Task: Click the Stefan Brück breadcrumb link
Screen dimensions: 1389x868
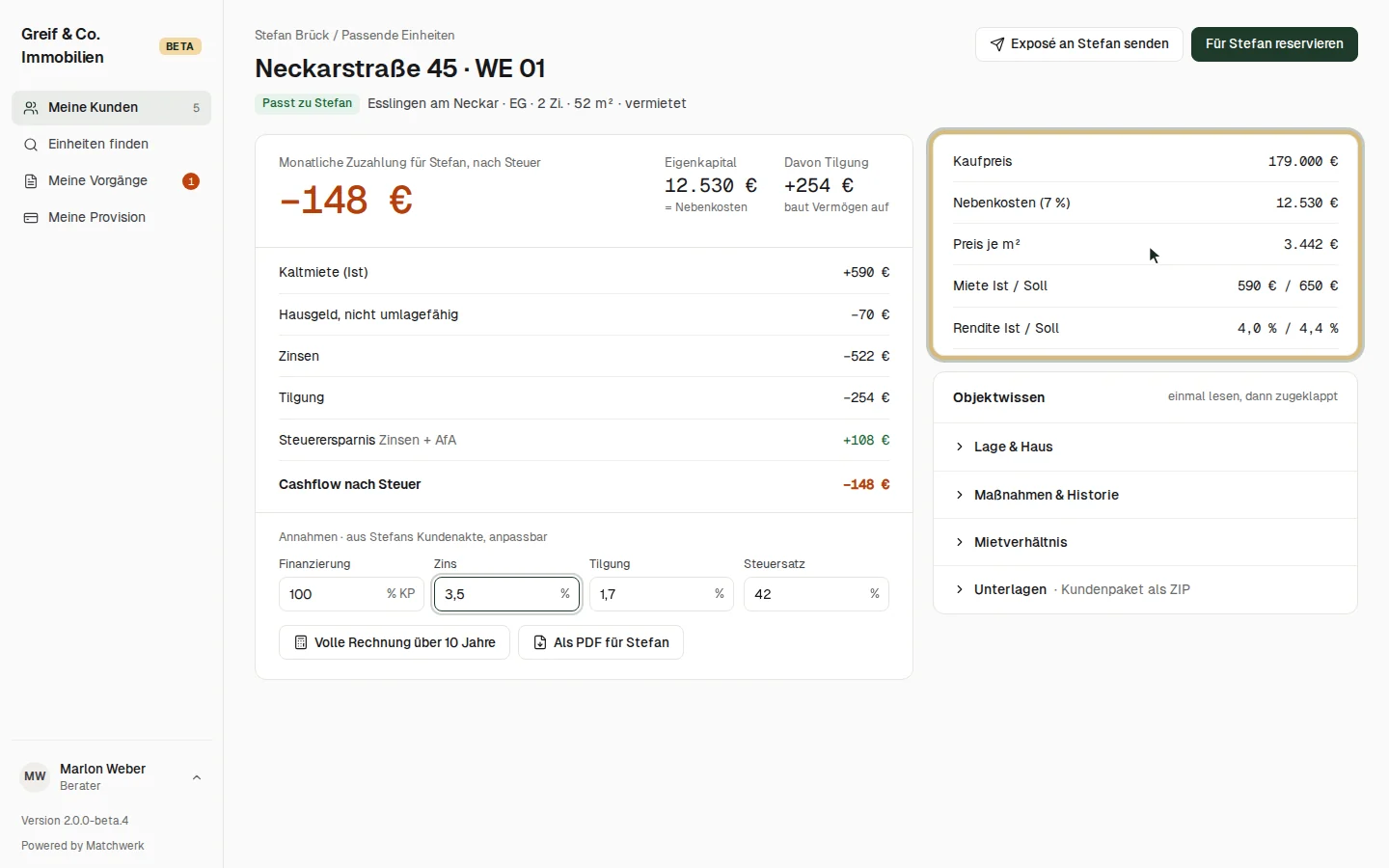Action: 292,36
